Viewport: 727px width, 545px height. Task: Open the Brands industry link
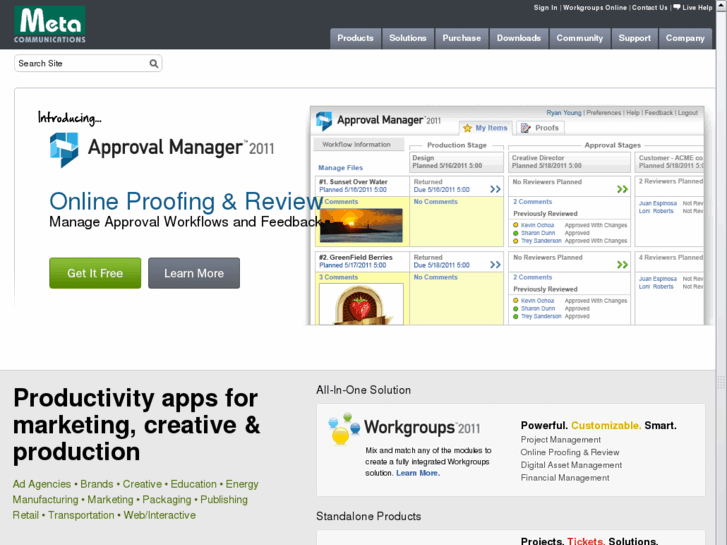(96, 484)
